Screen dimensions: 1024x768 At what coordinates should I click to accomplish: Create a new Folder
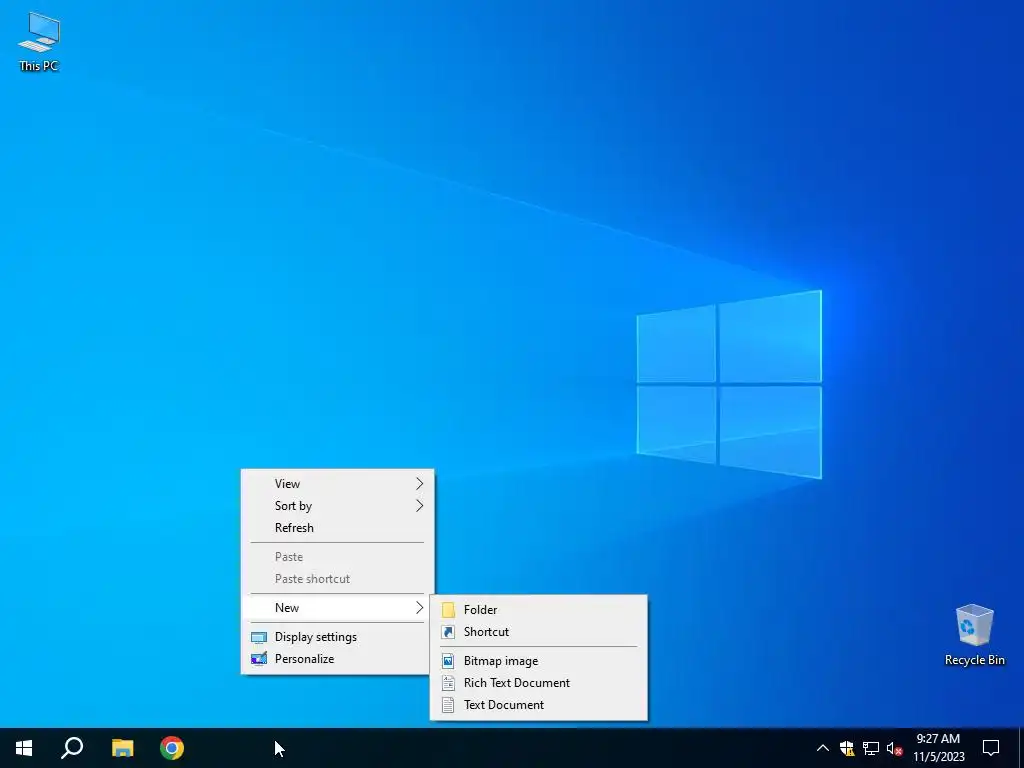[x=539, y=610]
